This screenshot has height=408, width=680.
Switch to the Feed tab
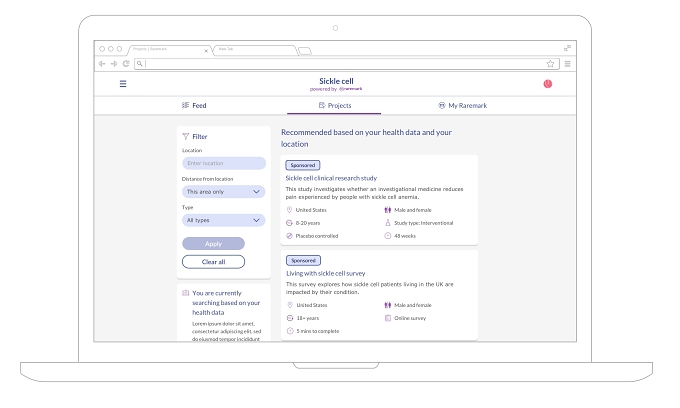coord(194,105)
